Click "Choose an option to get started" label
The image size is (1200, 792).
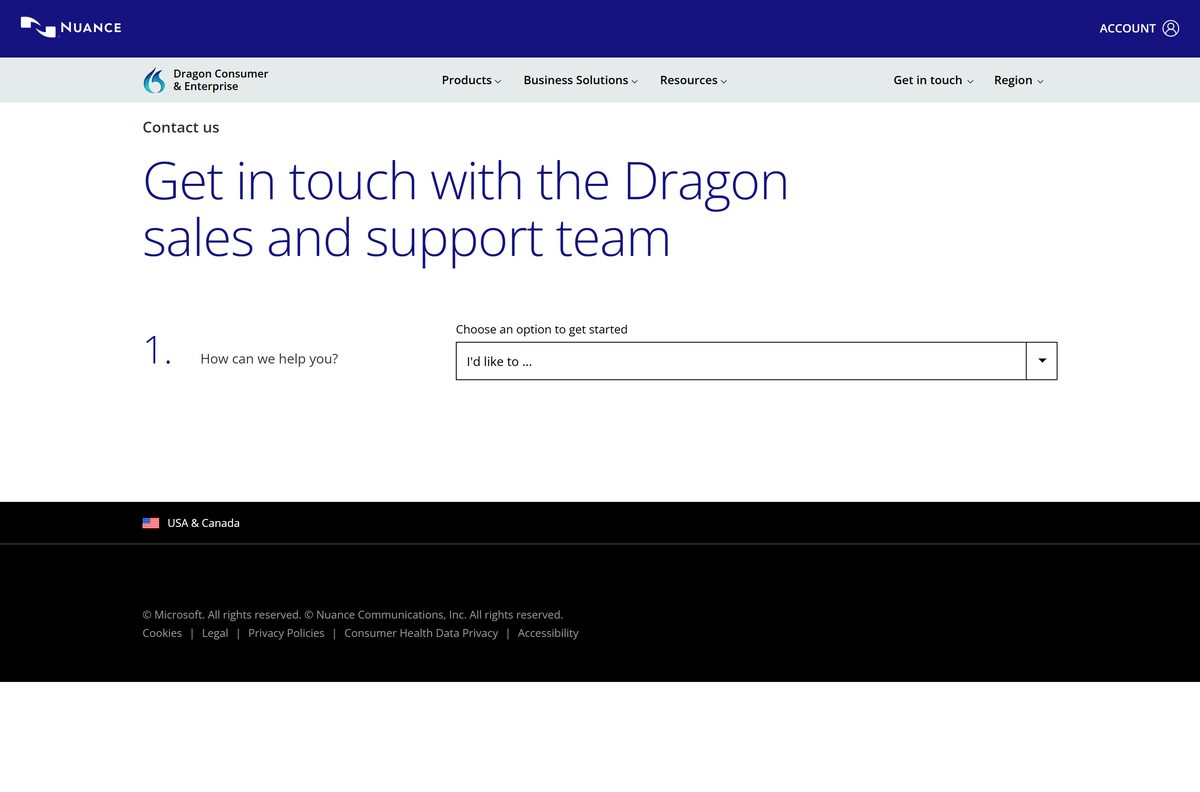pos(542,329)
